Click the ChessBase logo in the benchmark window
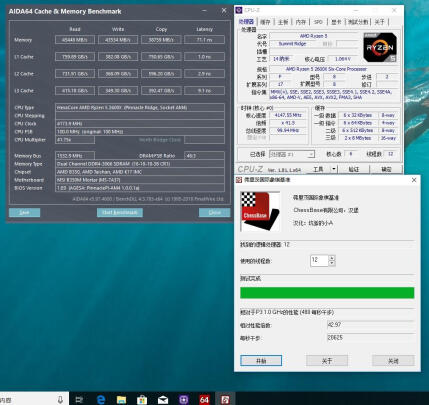Screen dimensions: 429x405 click(260, 211)
